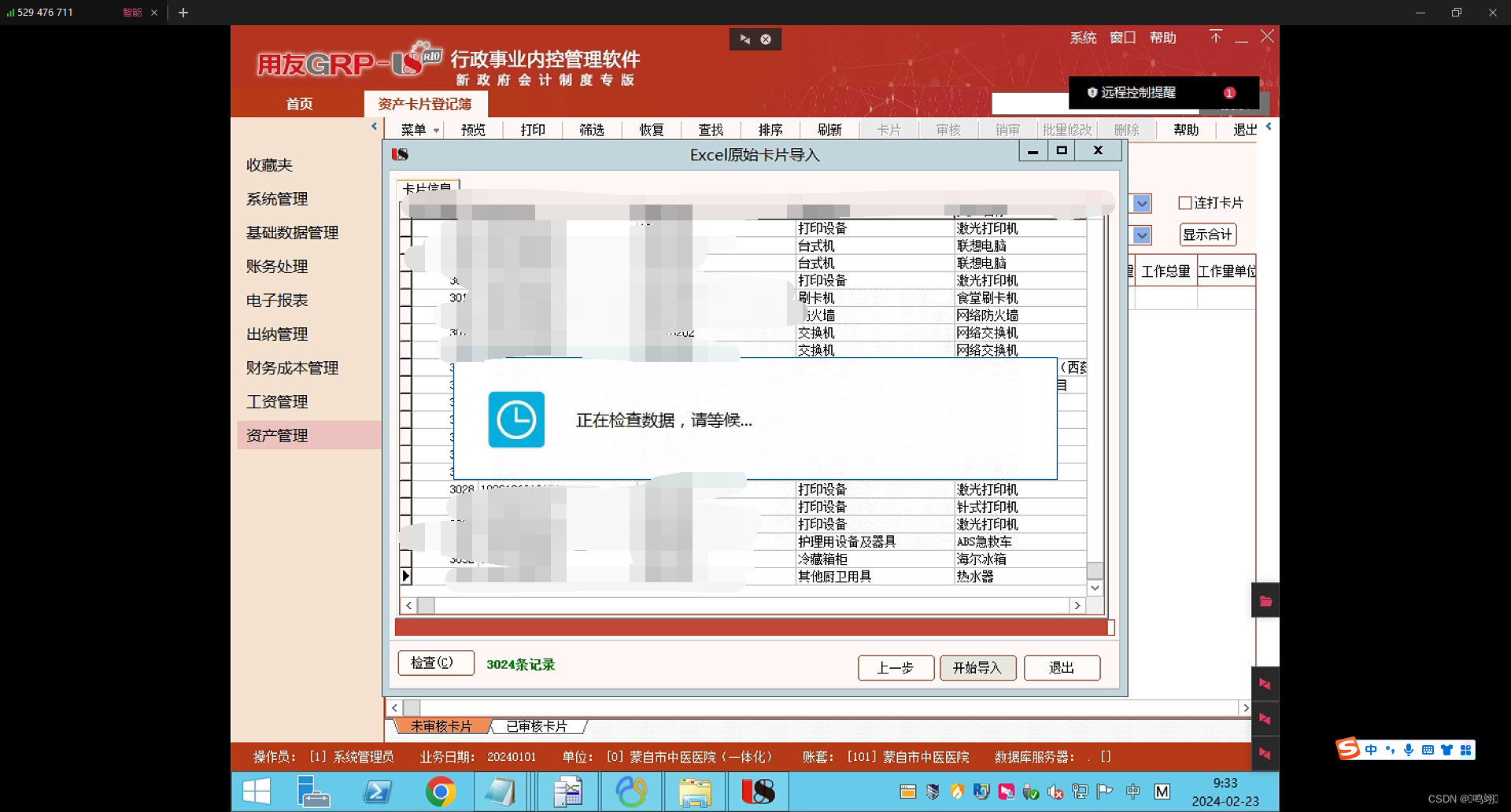Viewport: 1511px width, 812px height.
Task: Open the upper blue dropdown arrow
Action: [1142, 204]
